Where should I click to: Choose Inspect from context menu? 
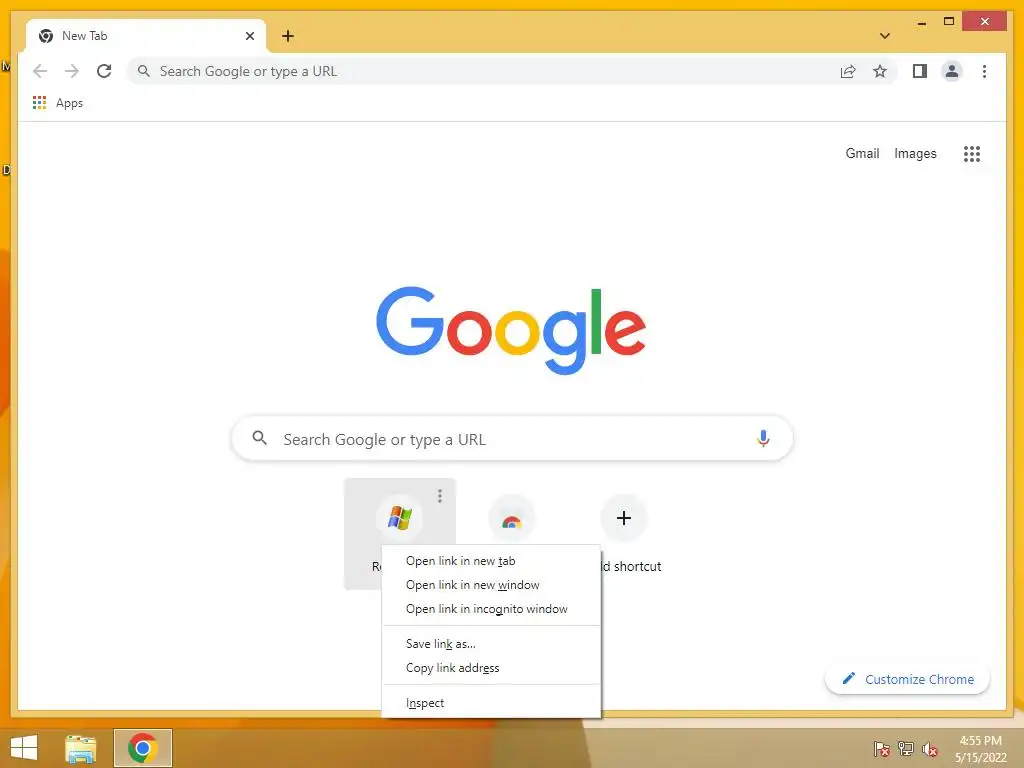pyautogui.click(x=491, y=703)
